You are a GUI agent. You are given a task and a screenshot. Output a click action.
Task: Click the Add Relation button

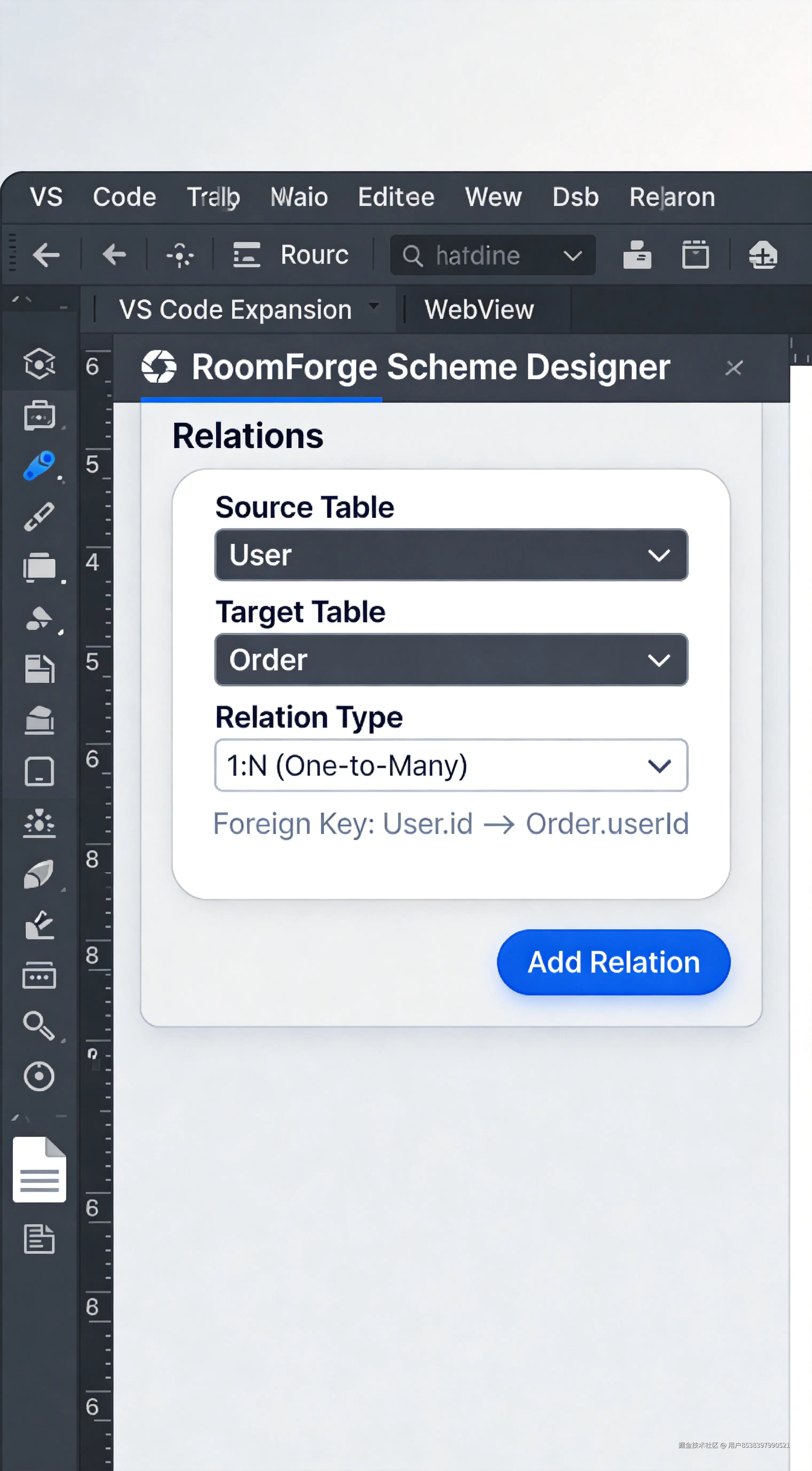coord(614,962)
